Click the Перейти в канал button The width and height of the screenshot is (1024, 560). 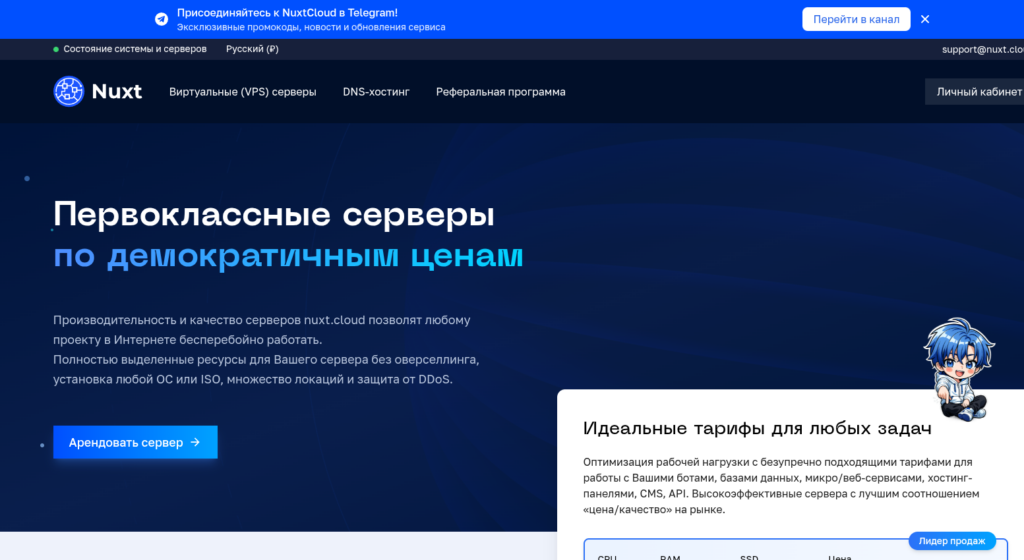(x=856, y=19)
